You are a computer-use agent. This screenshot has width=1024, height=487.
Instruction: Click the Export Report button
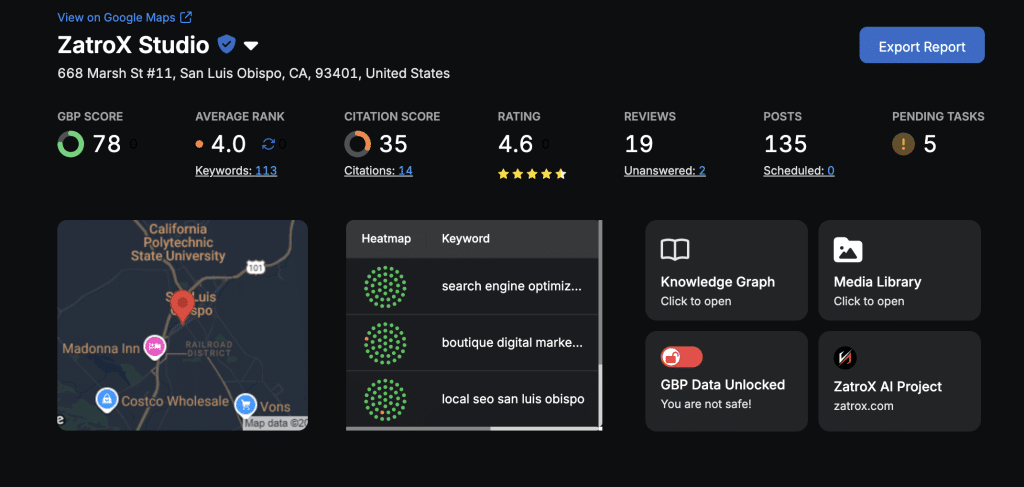tap(921, 45)
